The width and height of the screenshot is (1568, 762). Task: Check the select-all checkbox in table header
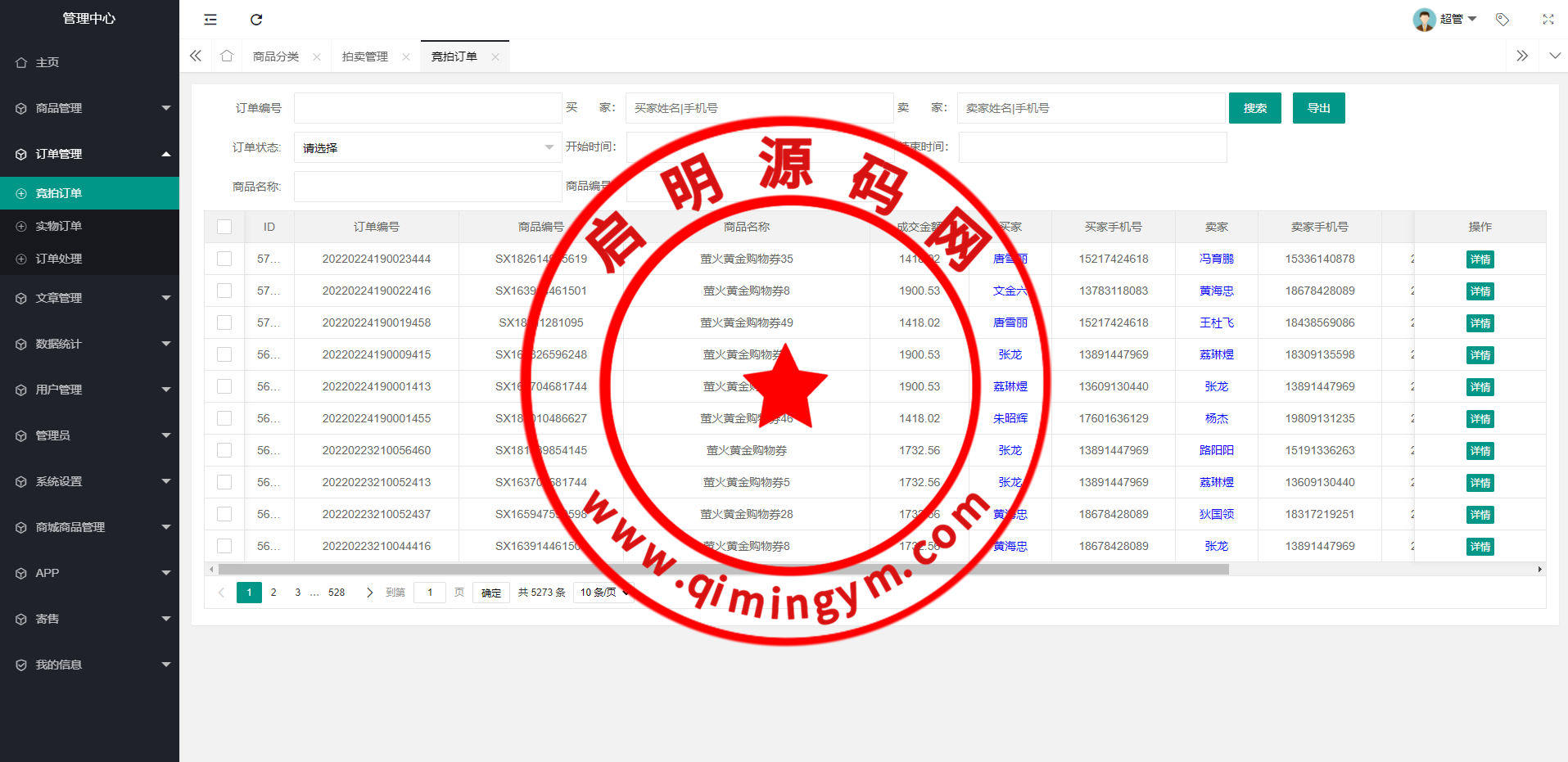224,227
